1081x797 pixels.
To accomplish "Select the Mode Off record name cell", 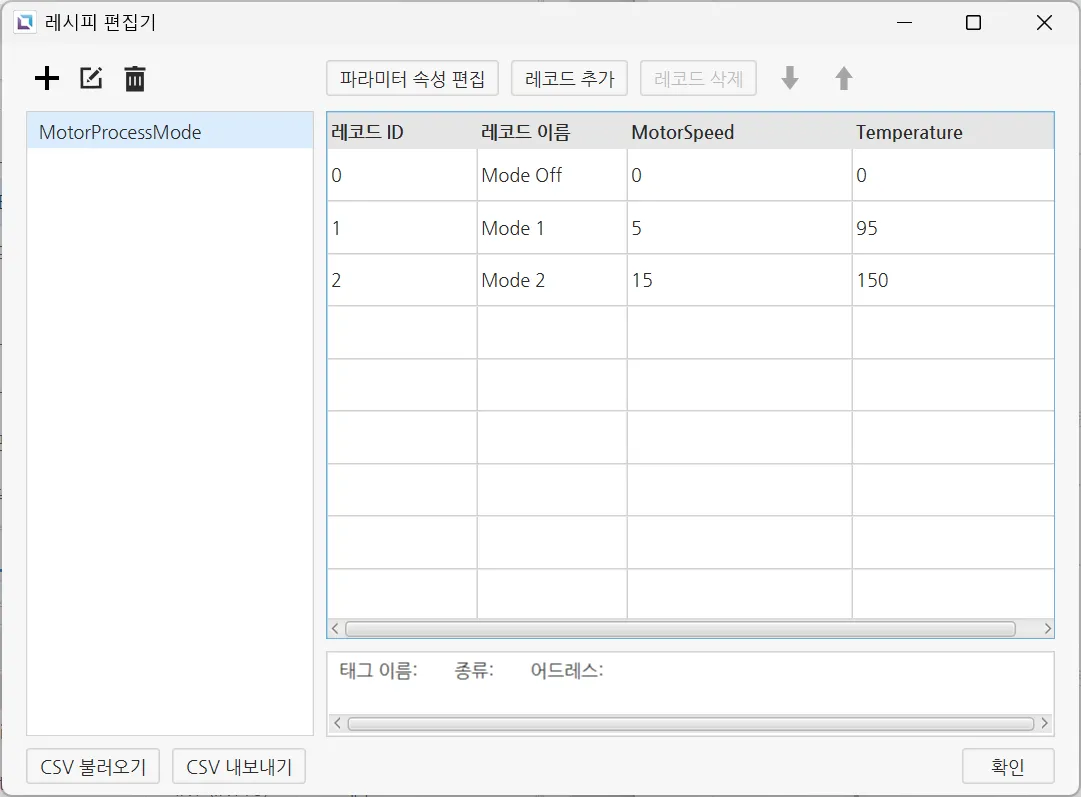I will 552,176.
